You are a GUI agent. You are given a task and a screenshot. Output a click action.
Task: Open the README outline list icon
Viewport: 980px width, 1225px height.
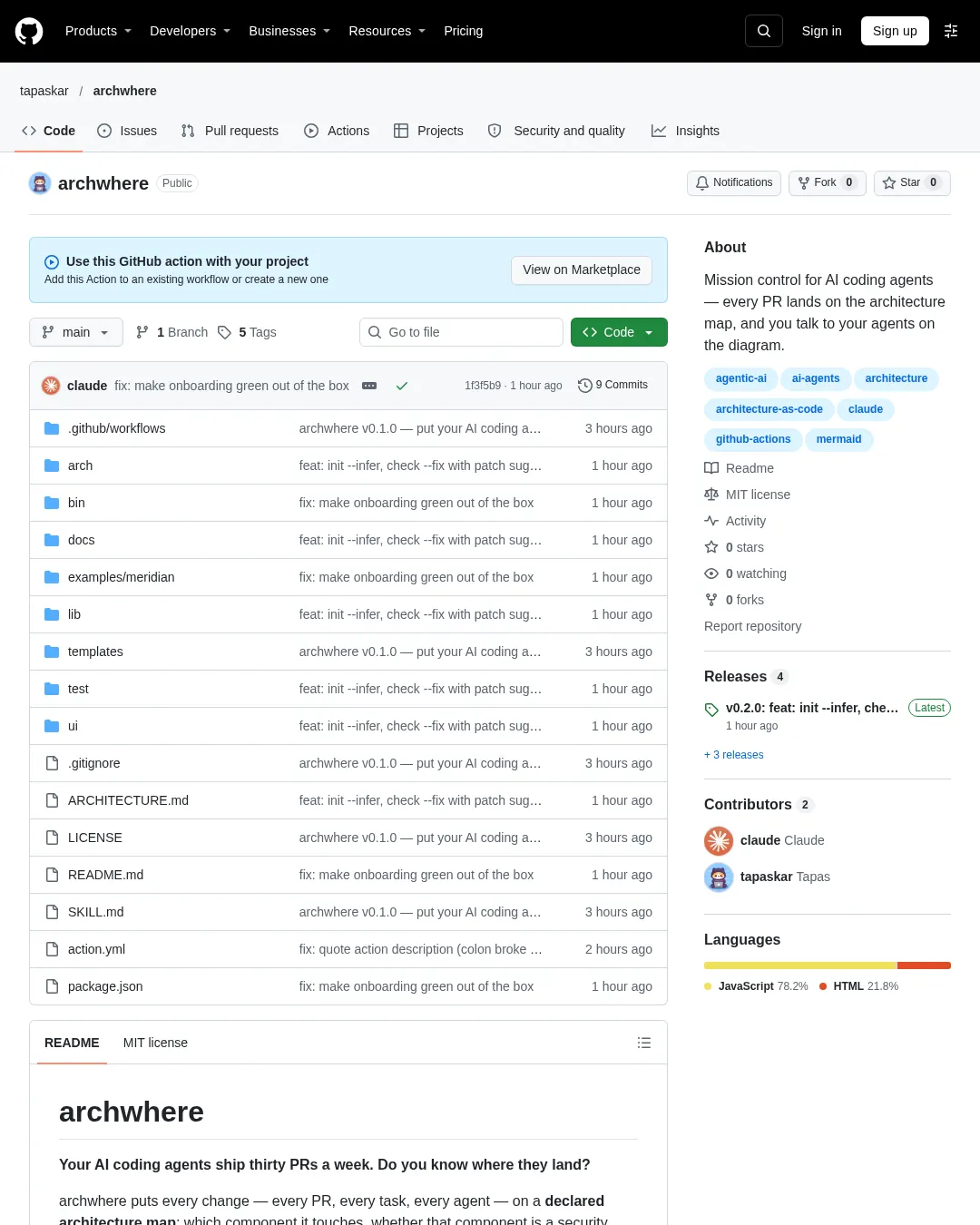[644, 1043]
